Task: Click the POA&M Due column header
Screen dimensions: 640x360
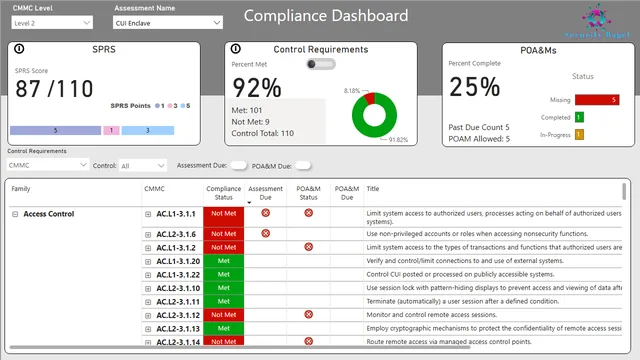Action: pyautogui.click(x=347, y=193)
